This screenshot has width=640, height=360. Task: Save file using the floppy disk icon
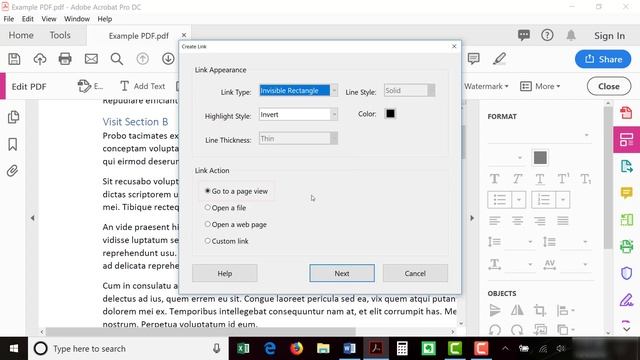click(14, 59)
